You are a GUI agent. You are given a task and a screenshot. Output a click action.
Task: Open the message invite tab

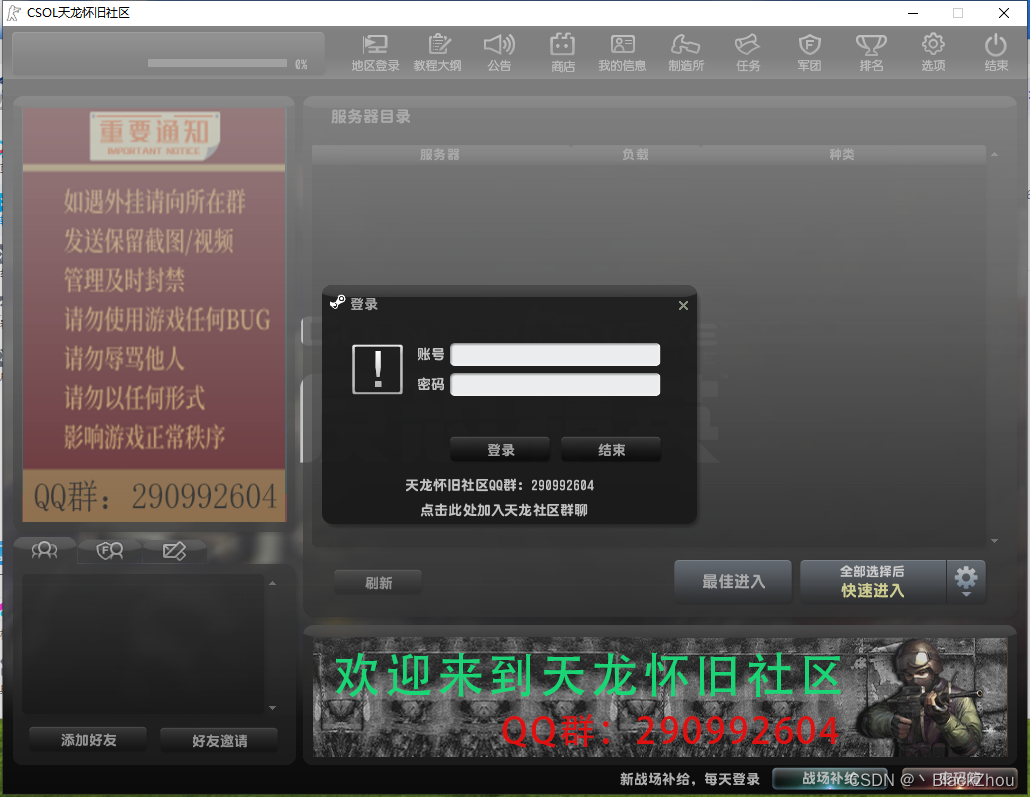click(x=175, y=549)
